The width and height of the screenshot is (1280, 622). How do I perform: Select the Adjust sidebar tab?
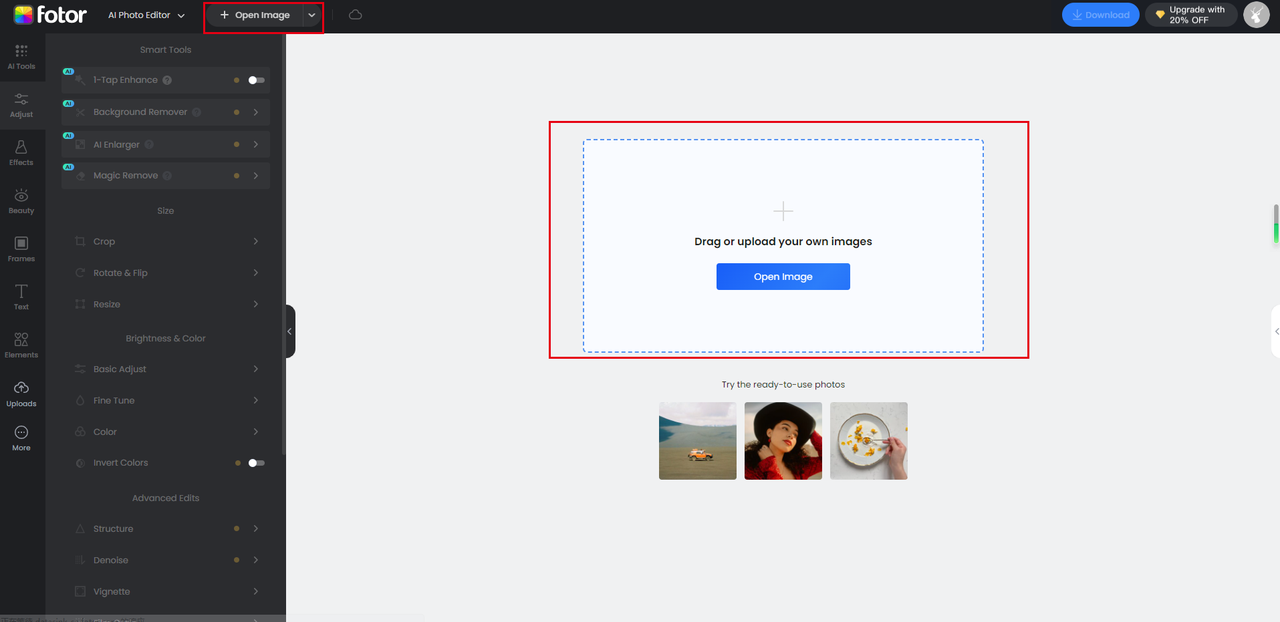click(21, 105)
